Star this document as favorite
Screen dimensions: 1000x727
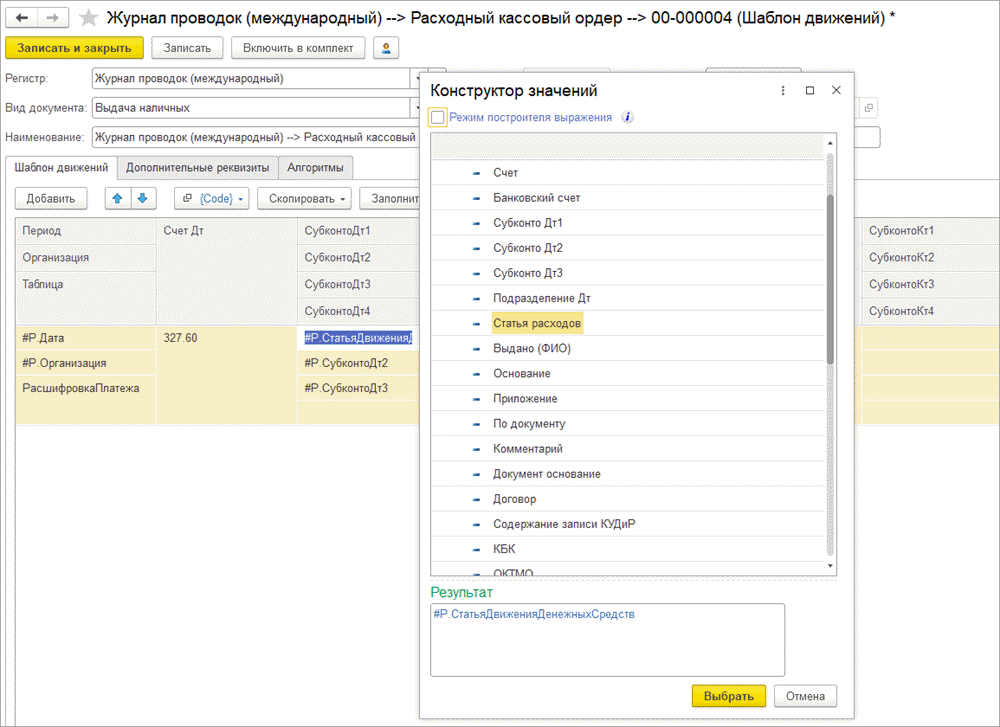(x=89, y=18)
